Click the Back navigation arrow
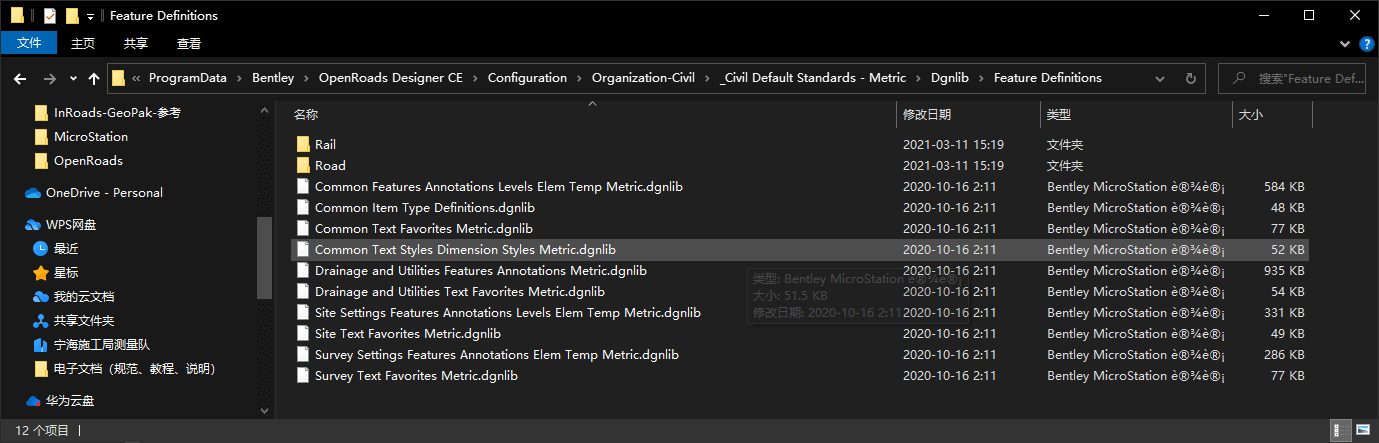The height and width of the screenshot is (443, 1379). coord(22,78)
